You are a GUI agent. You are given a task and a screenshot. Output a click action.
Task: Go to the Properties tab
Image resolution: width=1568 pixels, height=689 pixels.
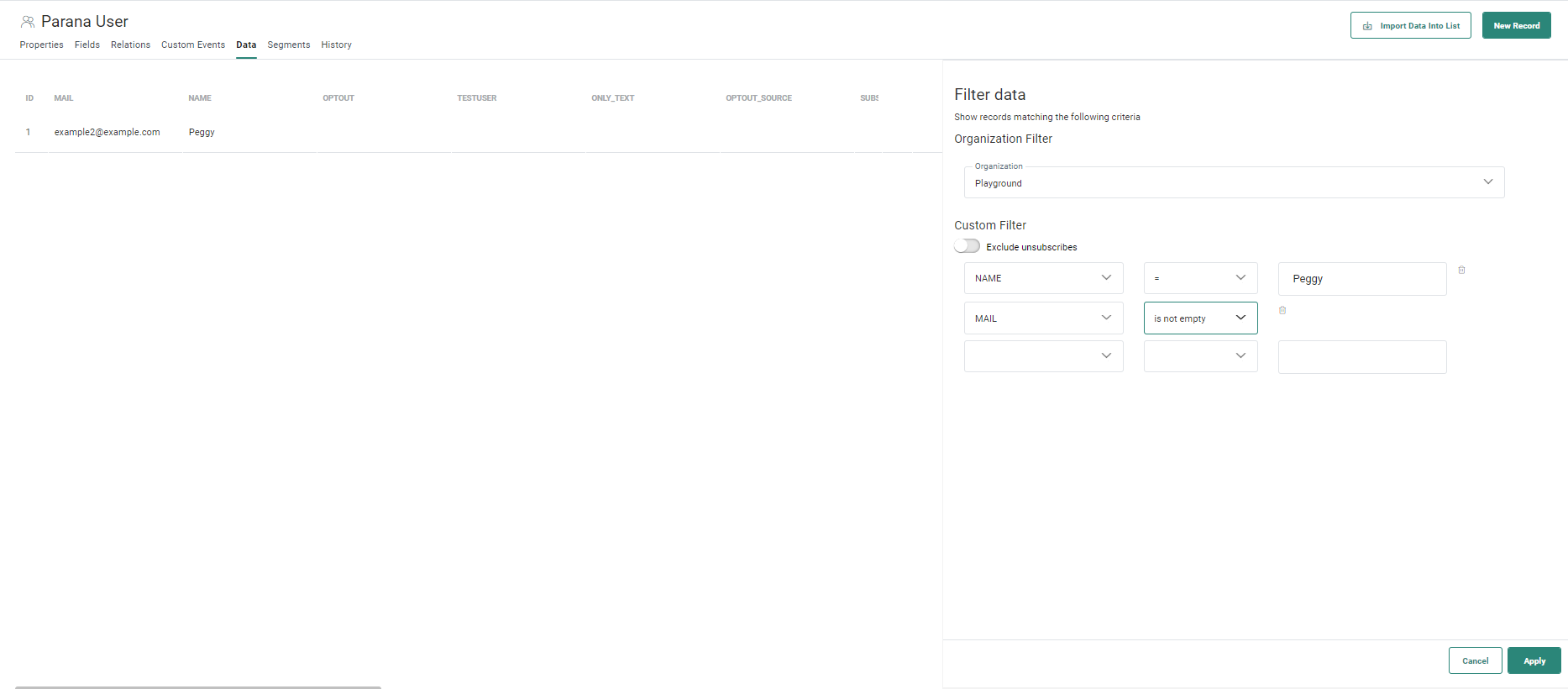pos(42,45)
